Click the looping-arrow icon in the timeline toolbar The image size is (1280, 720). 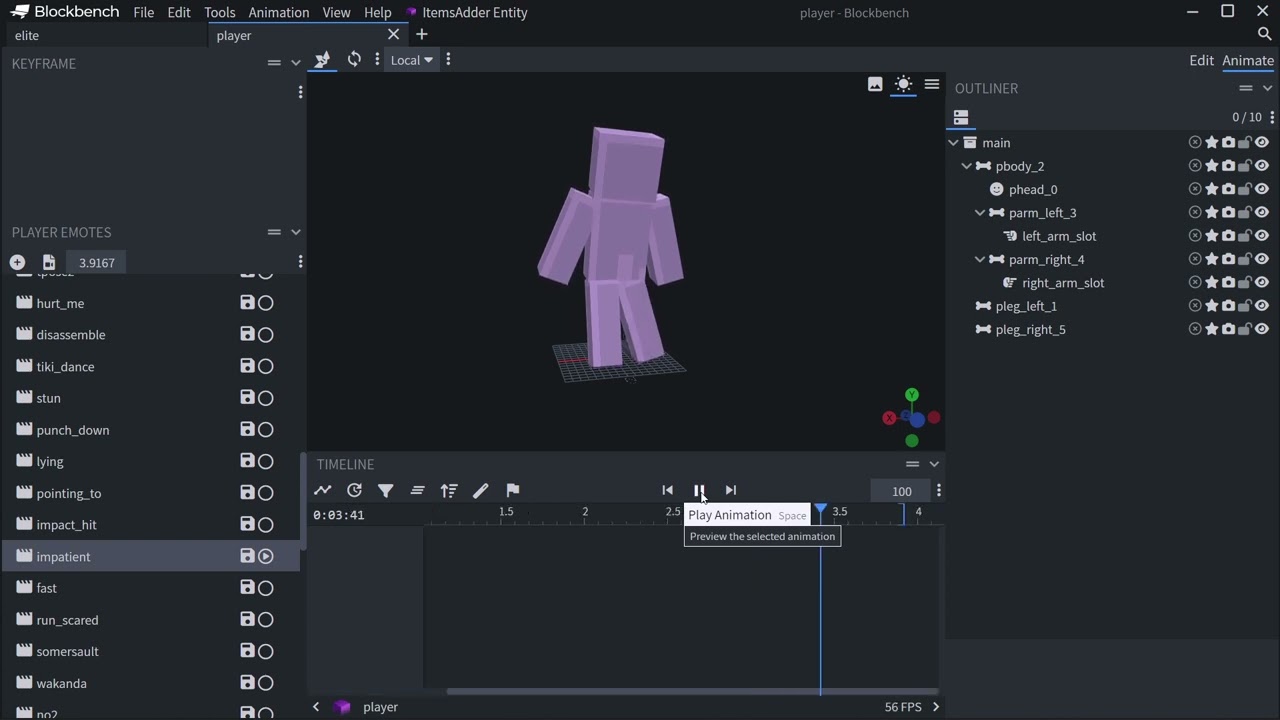[354, 490]
